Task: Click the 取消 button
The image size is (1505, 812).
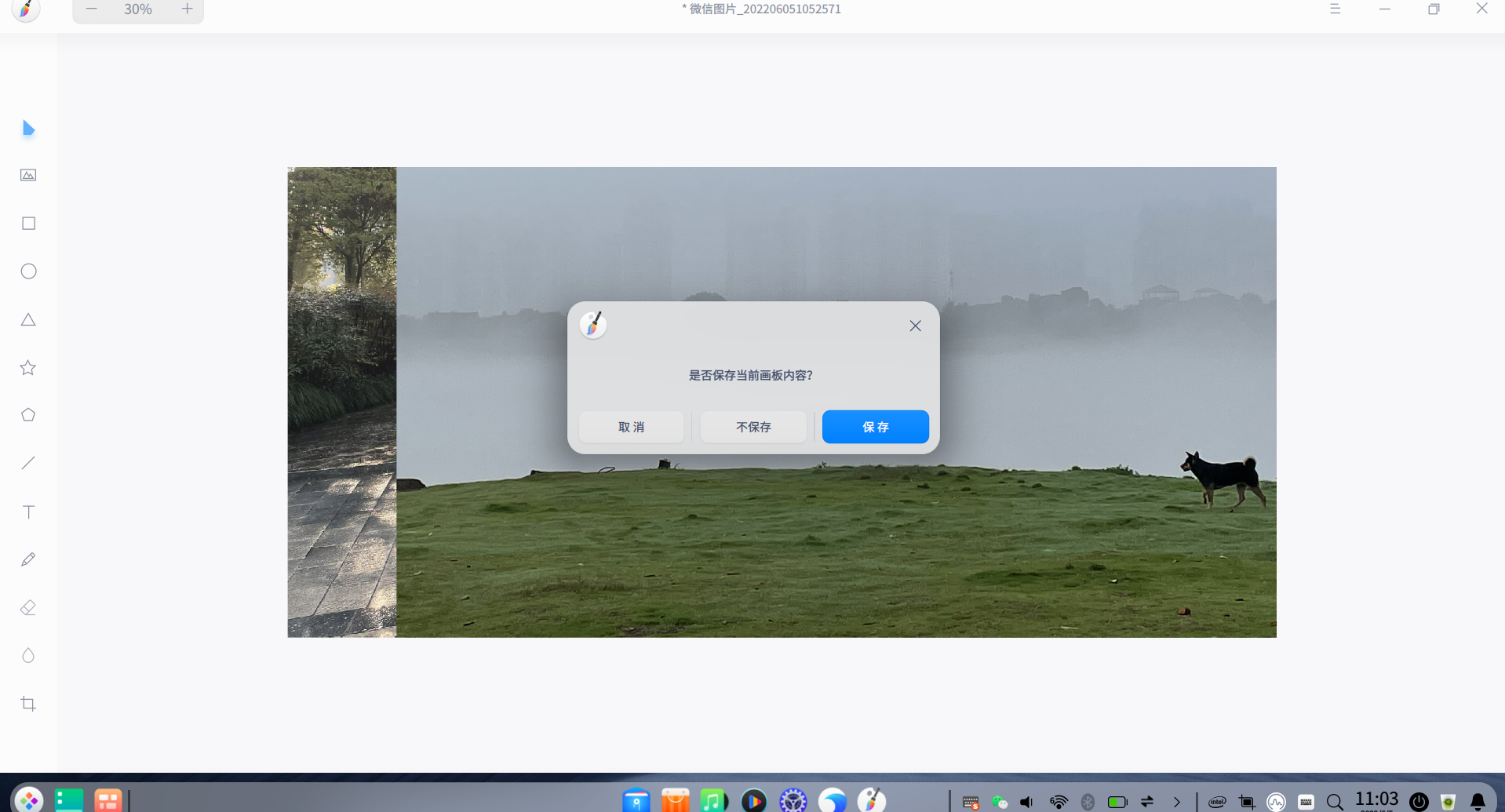Action: (x=632, y=427)
